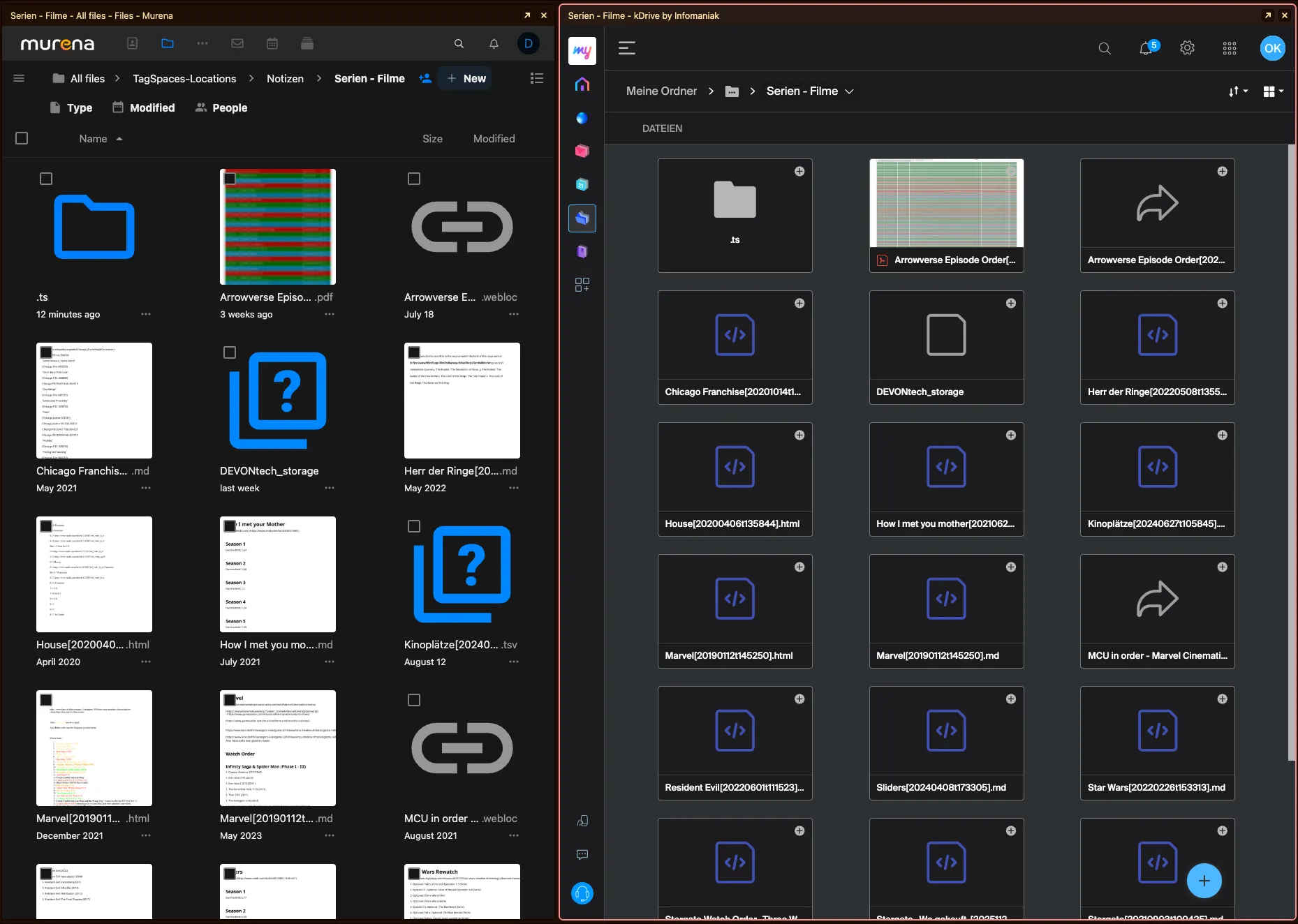1298x924 pixels.
Task: Switch kDrive display mode with the grid view icon
Action: [x=1272, y=91]
